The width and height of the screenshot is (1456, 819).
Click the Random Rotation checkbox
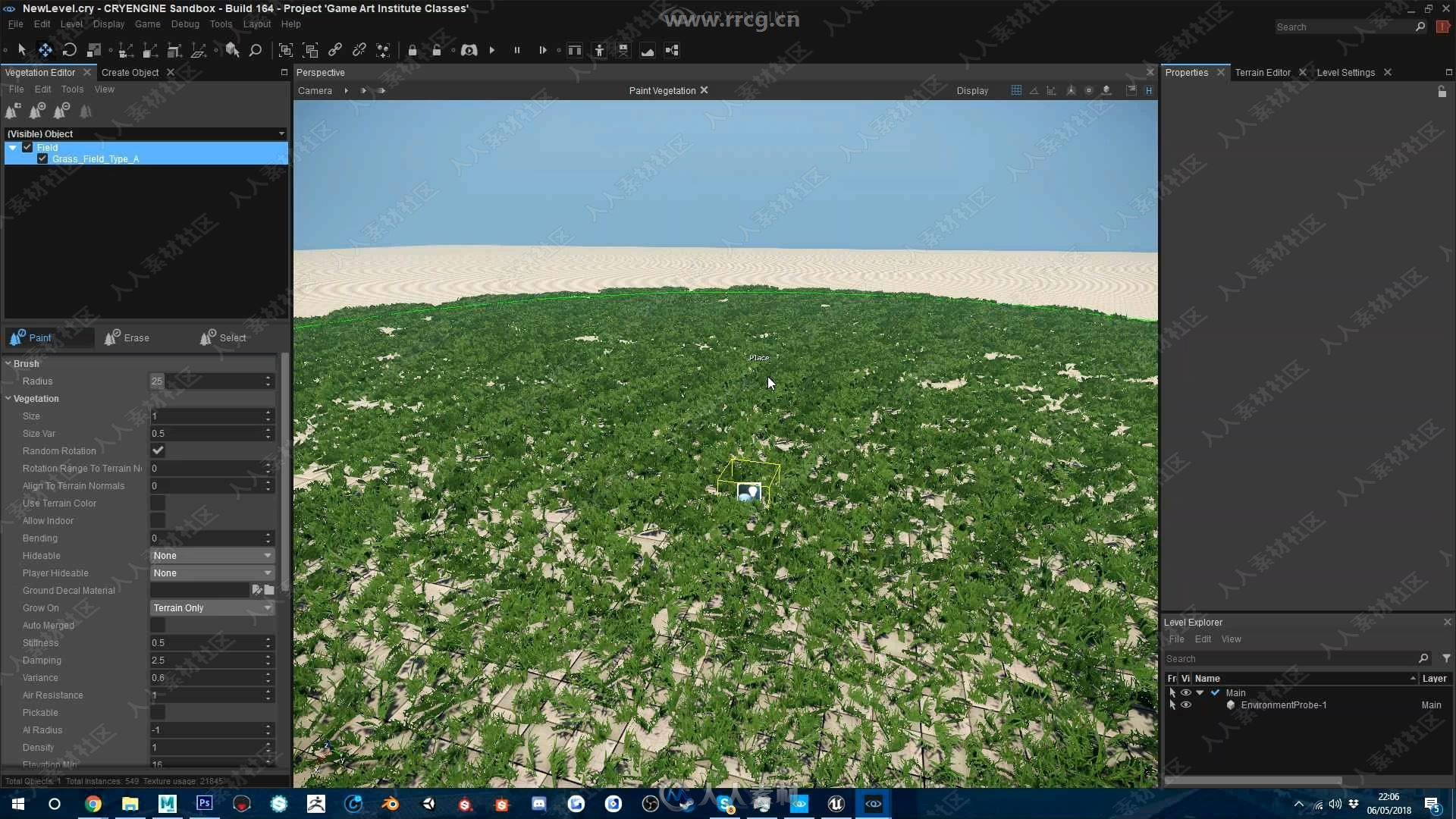(158, 450)
